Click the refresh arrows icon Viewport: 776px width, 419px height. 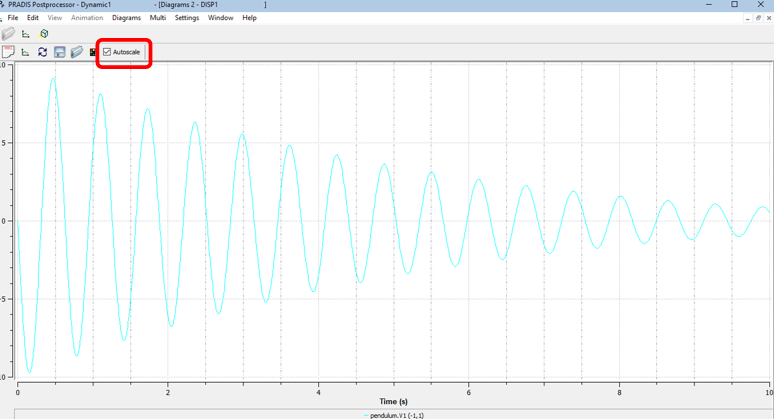42,52
